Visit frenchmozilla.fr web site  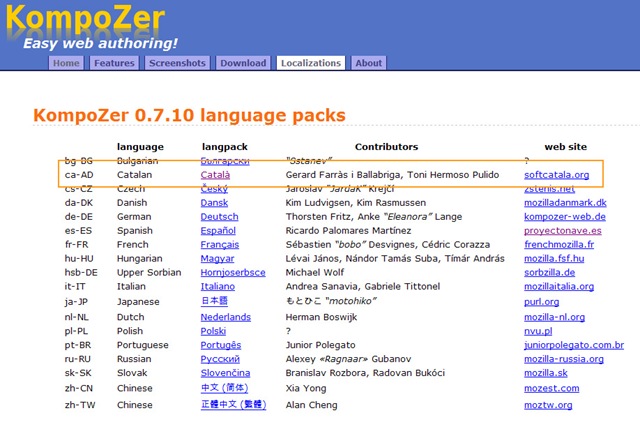pyautogui.click(x=559, y=245)
